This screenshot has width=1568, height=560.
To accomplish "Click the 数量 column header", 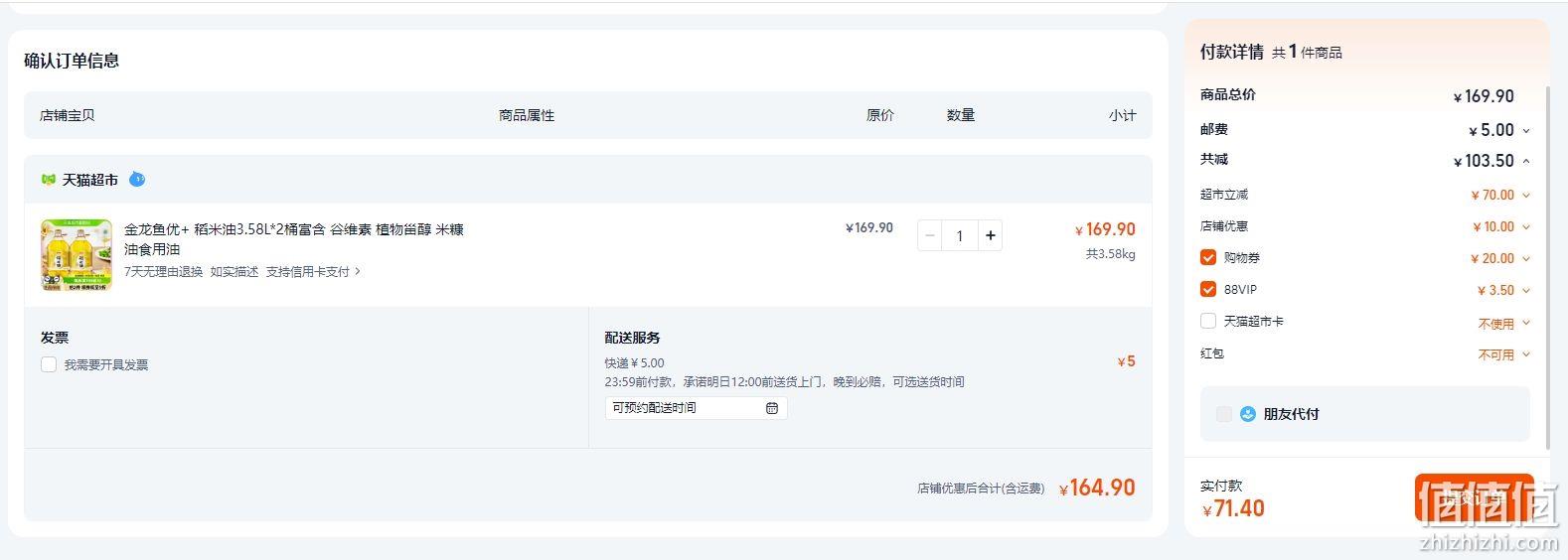I will [x=961, y=115].
